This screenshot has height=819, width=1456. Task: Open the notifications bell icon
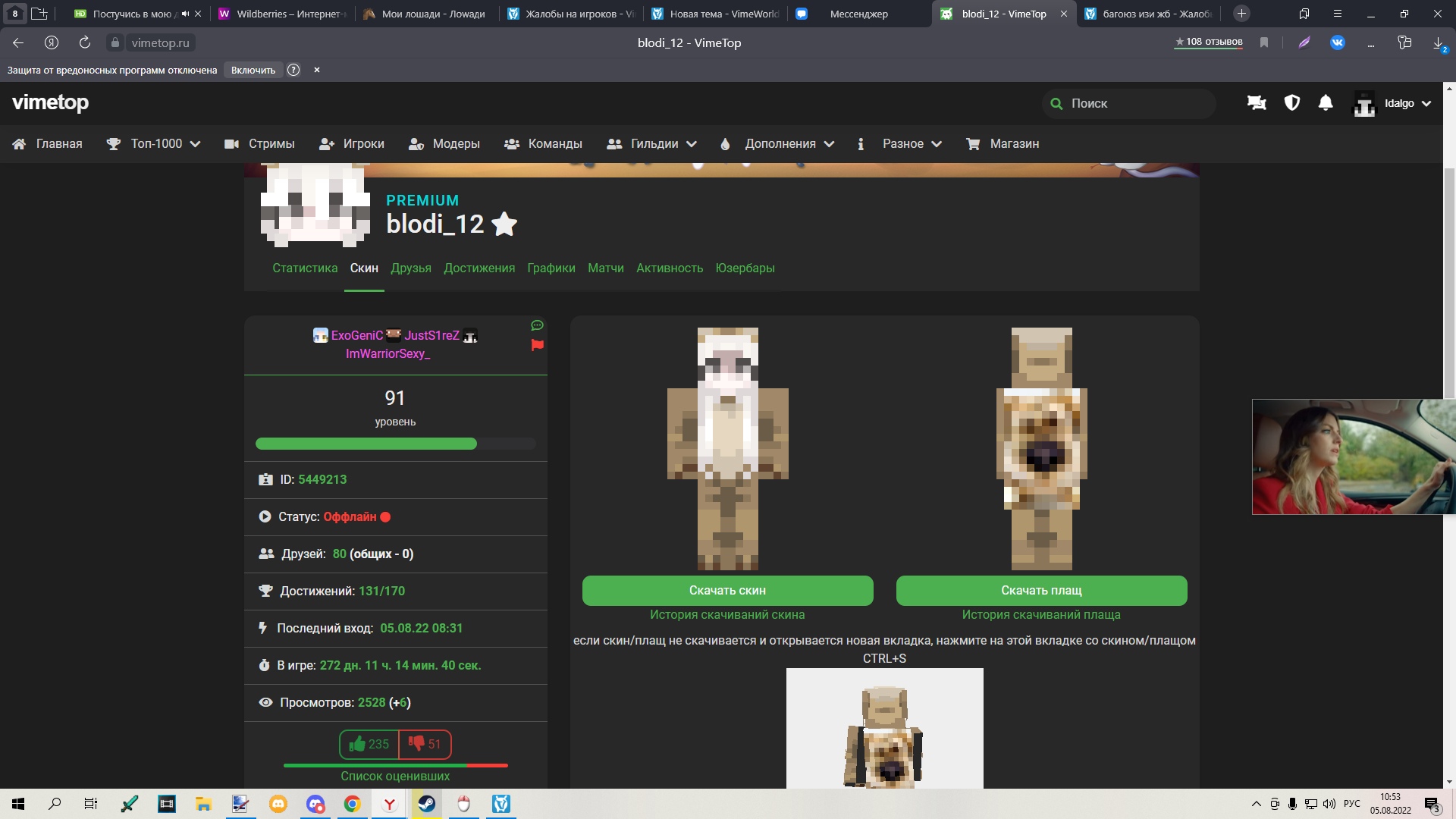[1326, 103]
